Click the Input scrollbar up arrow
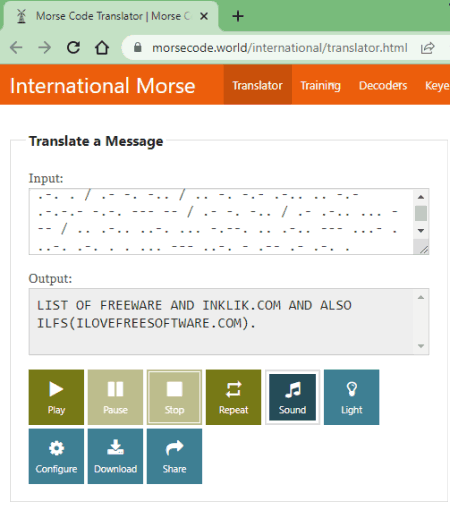 tap(421, 197)
